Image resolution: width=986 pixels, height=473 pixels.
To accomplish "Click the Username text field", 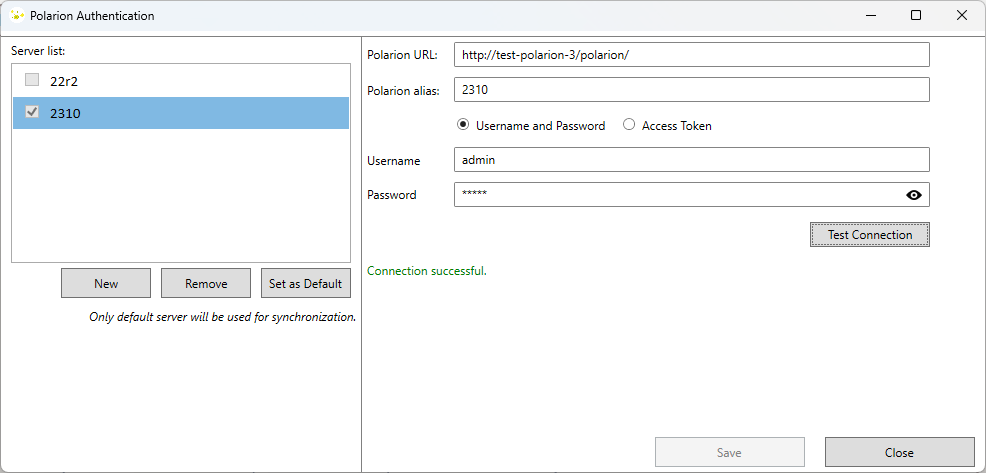I will pyautogui.click(x=691, y=160).
